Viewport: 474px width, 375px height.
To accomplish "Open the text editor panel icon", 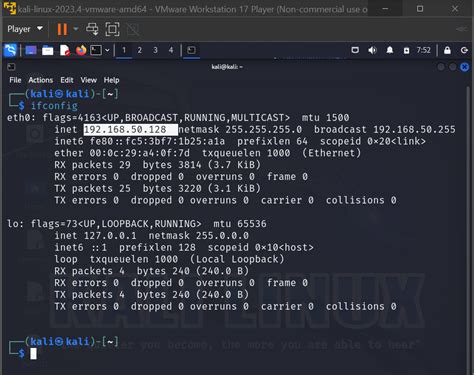I will (x=65, y=50).
